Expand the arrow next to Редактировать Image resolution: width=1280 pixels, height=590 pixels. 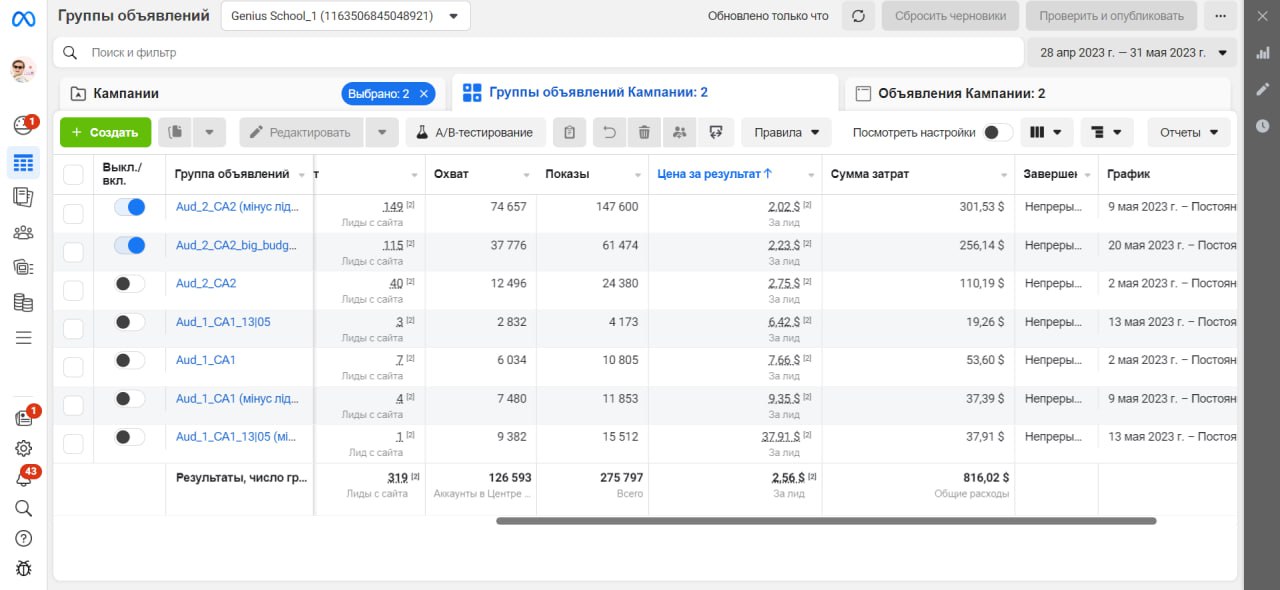[382, 132]
